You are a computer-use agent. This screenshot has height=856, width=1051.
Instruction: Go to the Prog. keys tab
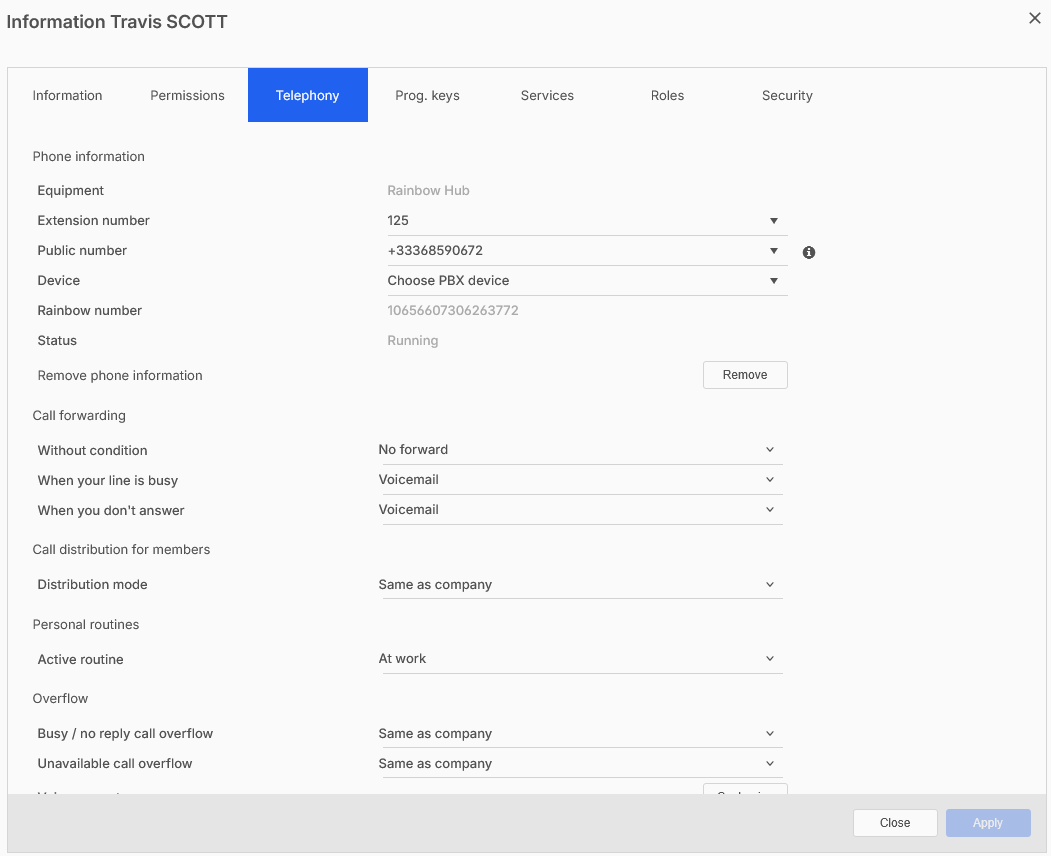[x=427, y=96]
